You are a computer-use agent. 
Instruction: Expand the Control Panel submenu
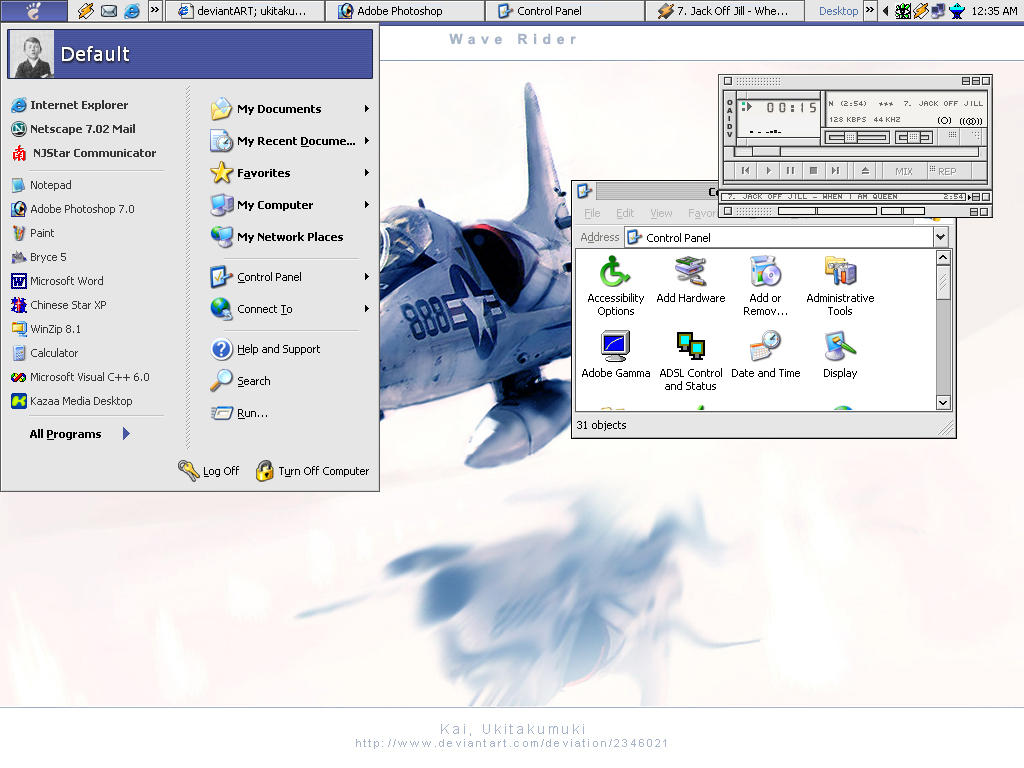(367, 277)
